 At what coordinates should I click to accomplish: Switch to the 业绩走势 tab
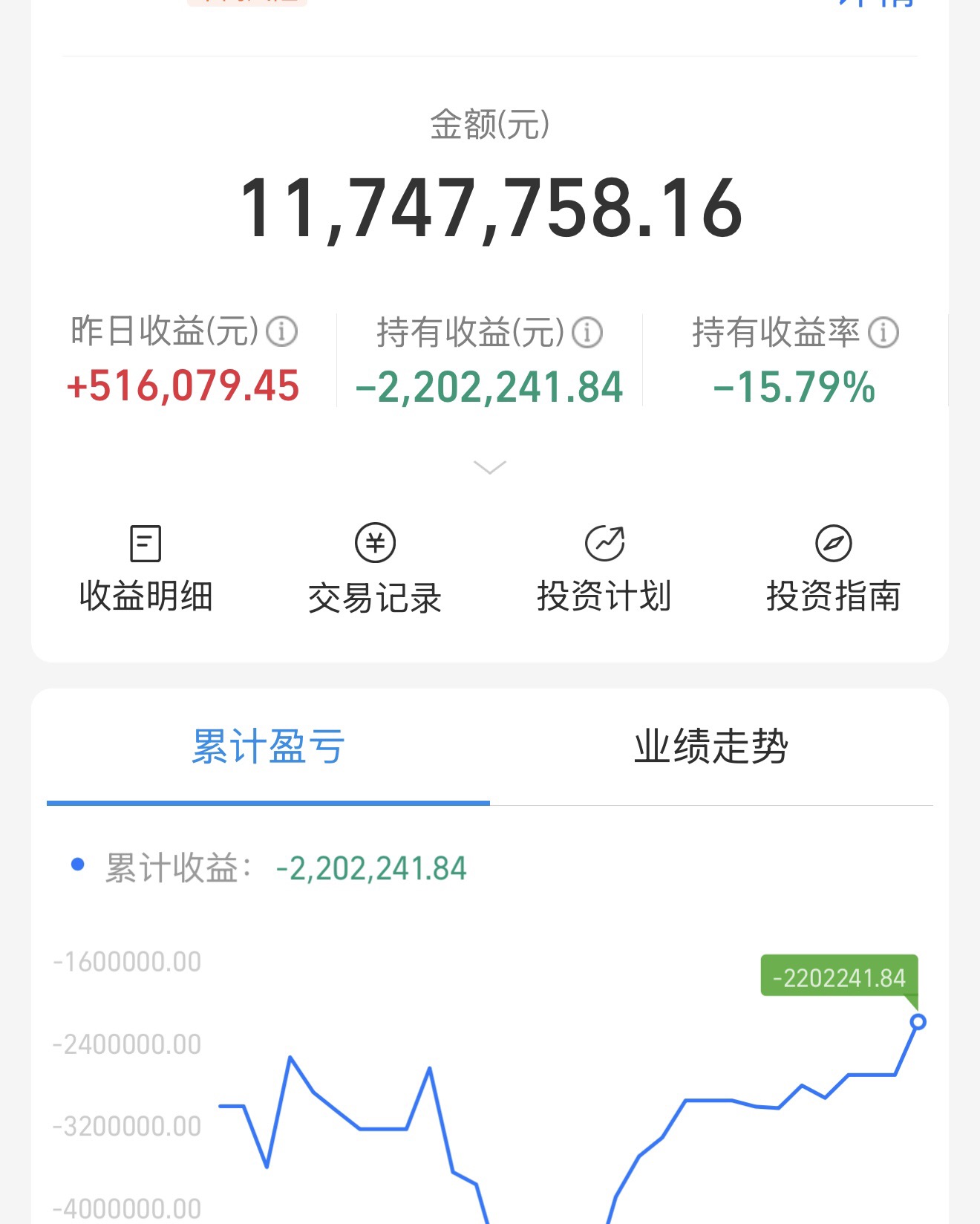click(x=711, y=746)
